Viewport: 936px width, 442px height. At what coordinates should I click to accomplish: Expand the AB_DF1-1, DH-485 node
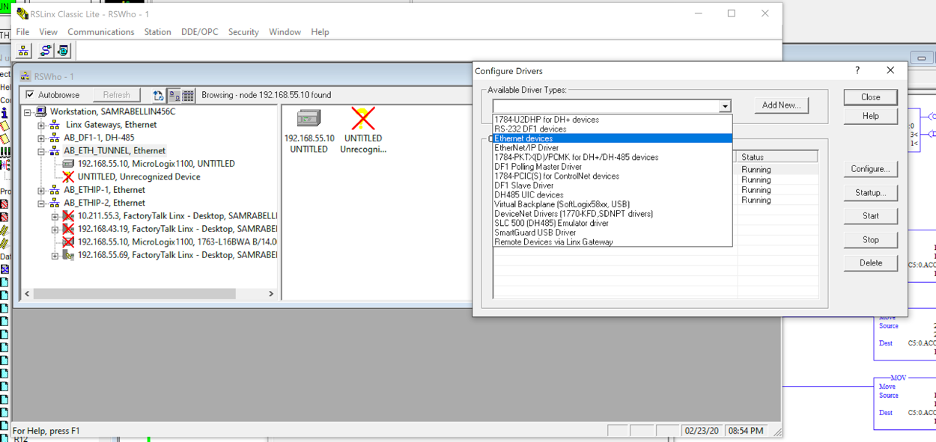(x=41, y=138)
